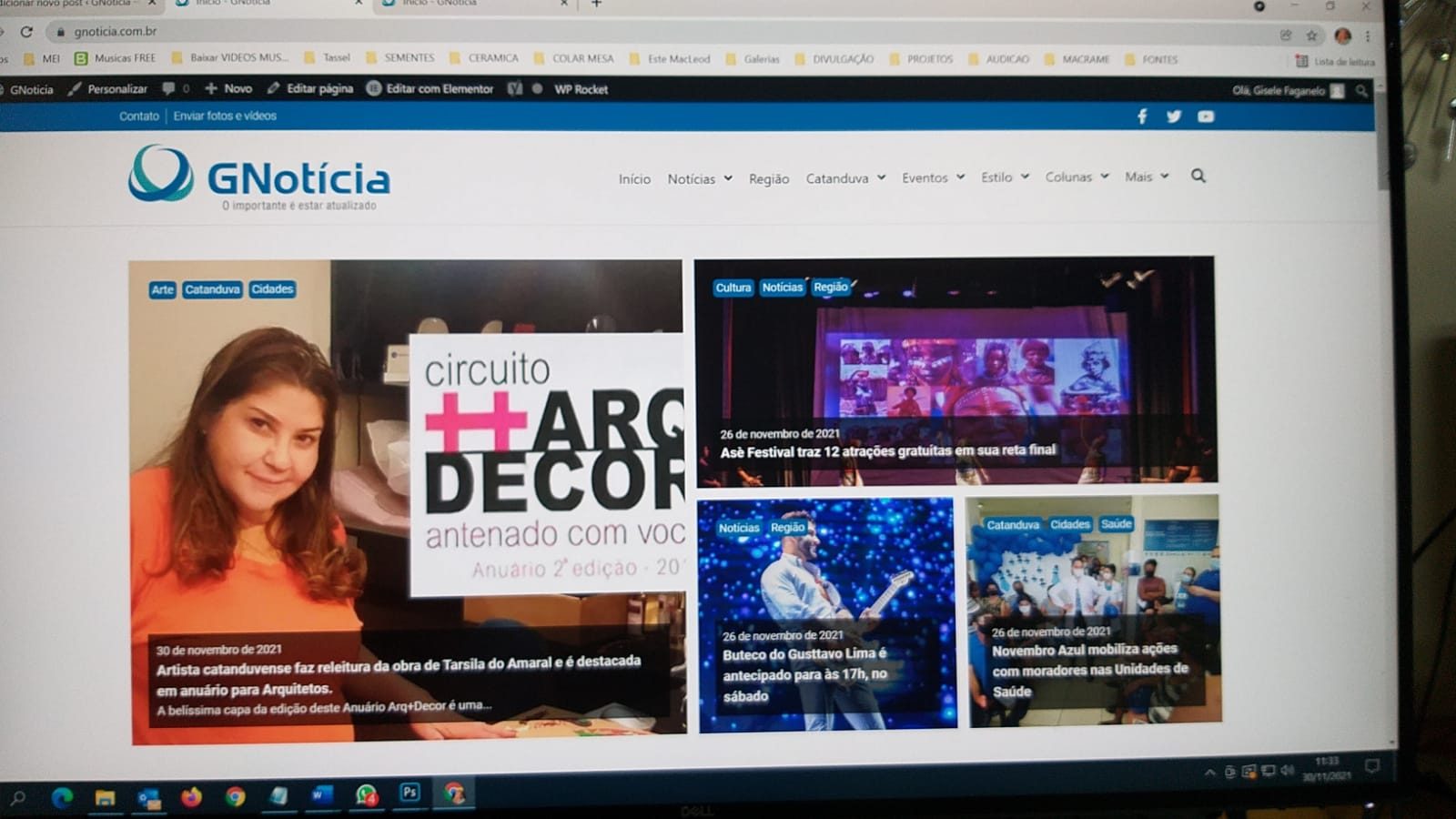Show hidden system tray icons
Viewport: 1456px width, 819px height.
(1209, 773)
